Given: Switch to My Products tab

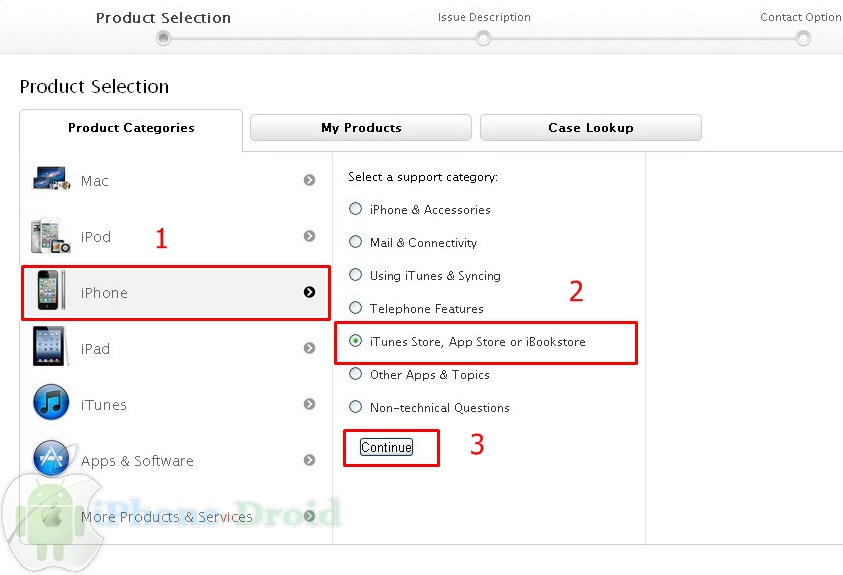Looking at the screenshot, I should point(361,128).
